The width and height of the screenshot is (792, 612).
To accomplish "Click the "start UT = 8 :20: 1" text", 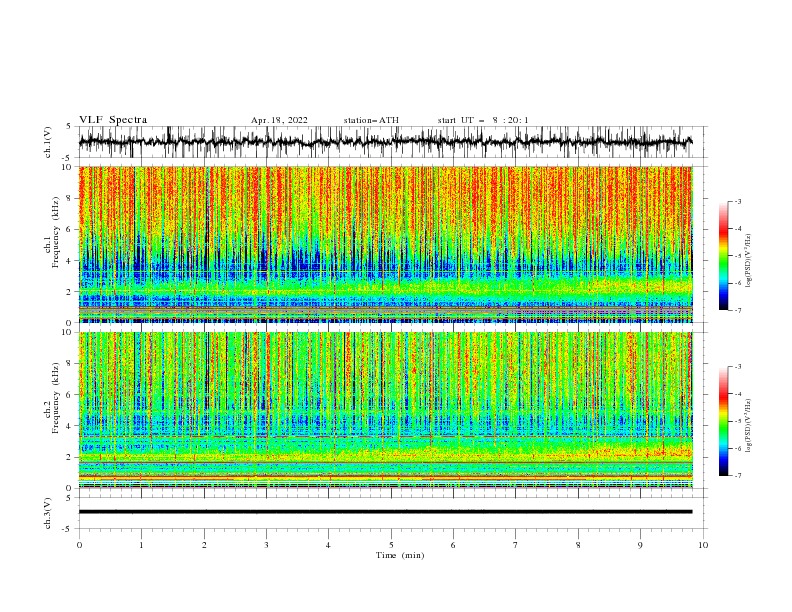I will 483,120.
